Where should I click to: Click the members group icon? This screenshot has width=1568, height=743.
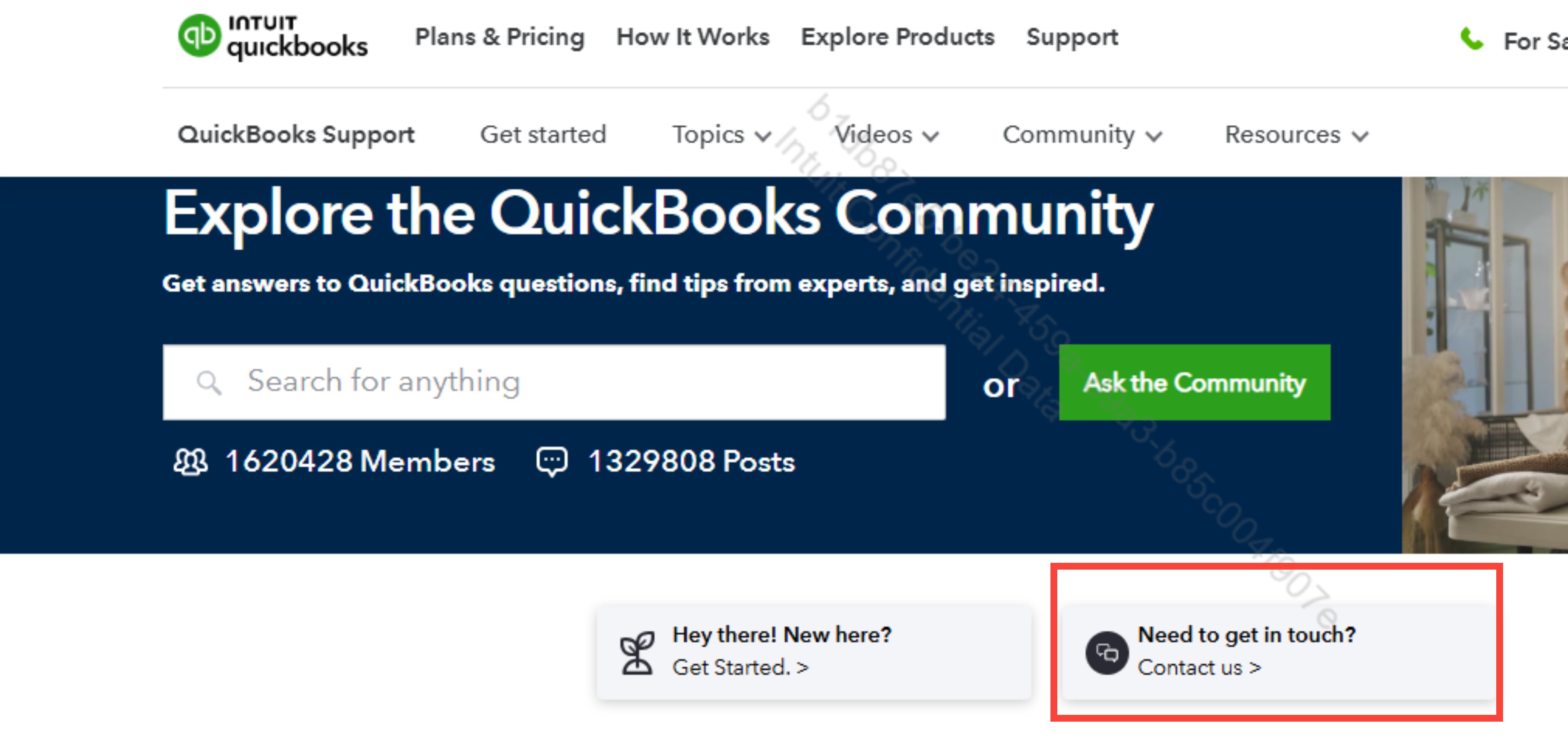click(x=190, y=462)
